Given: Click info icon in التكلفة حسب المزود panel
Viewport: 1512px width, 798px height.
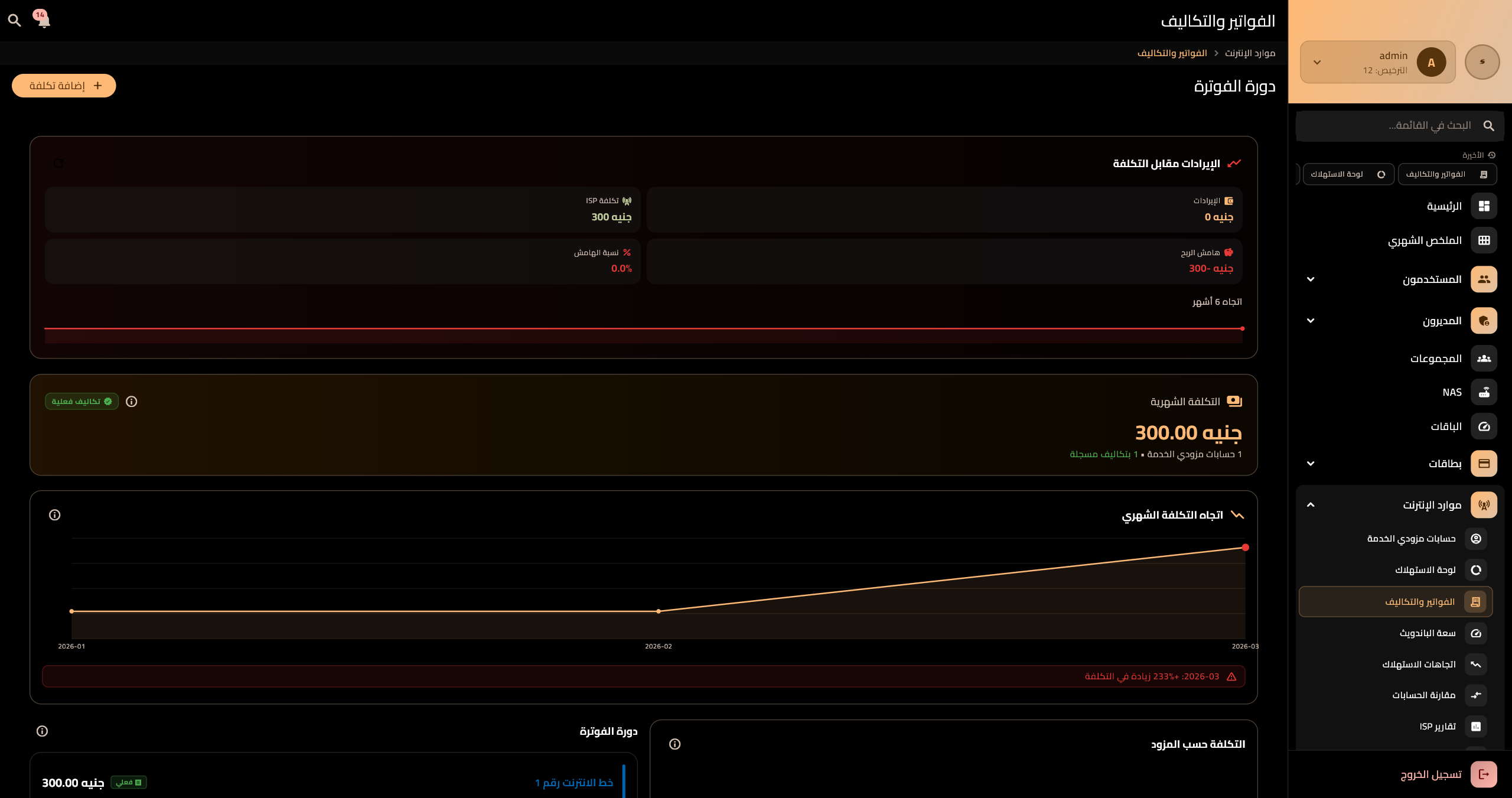Looking at the screenshot, I should [675, 744].
